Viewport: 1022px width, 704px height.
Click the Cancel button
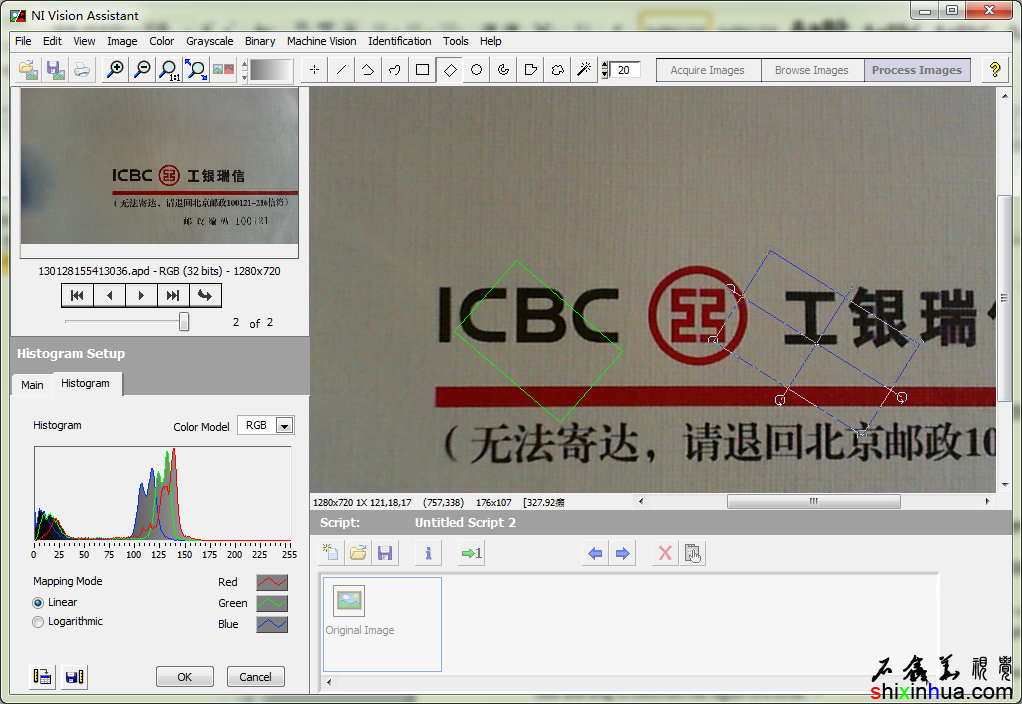pos(255,677)
